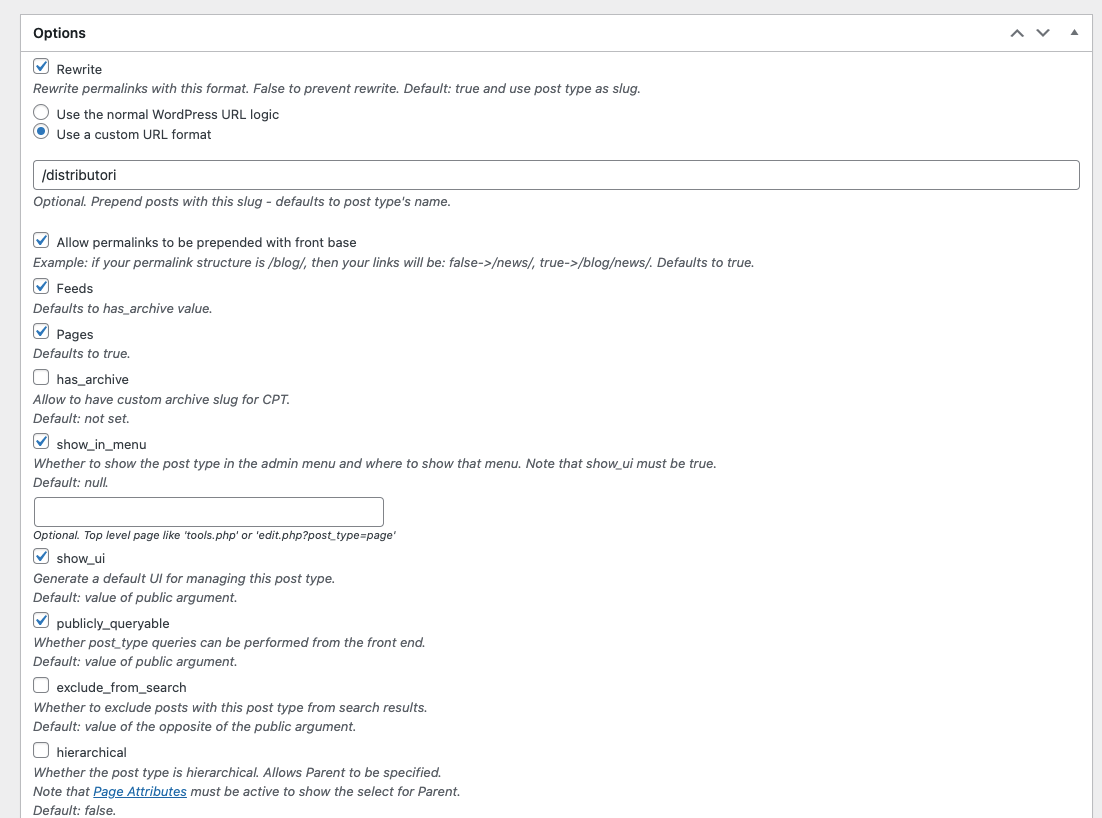Enable exclude_from_search checkbox
The height and width of the screenshot is (818, 1102).
click(x=41, y=685)
